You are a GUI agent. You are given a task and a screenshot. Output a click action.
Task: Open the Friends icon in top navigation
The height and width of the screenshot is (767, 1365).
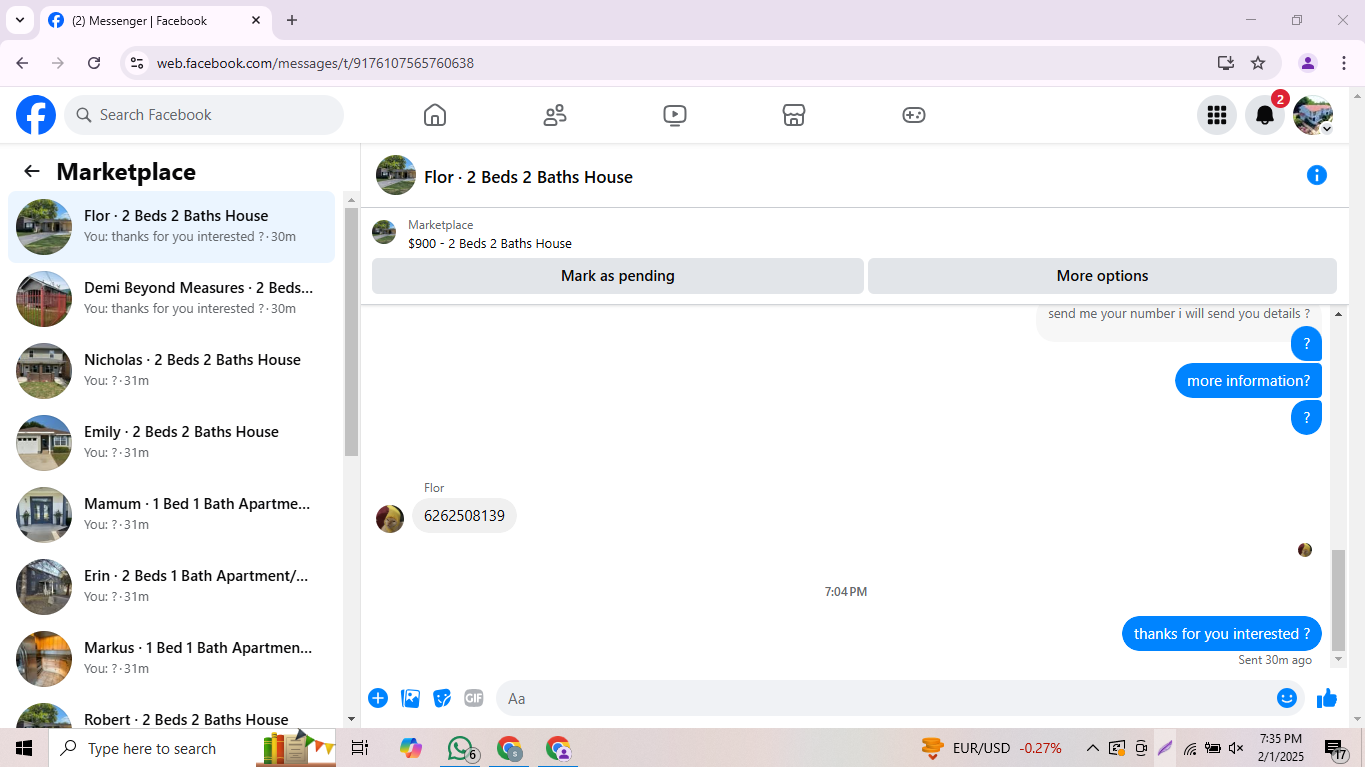point(555,115)
